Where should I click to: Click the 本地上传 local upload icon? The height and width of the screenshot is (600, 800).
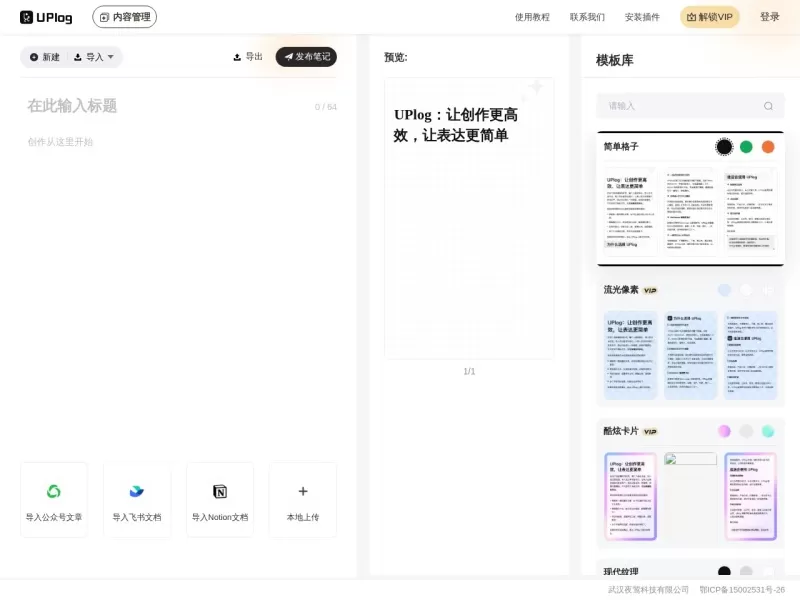pyautogui.click(x=303, y=491)
